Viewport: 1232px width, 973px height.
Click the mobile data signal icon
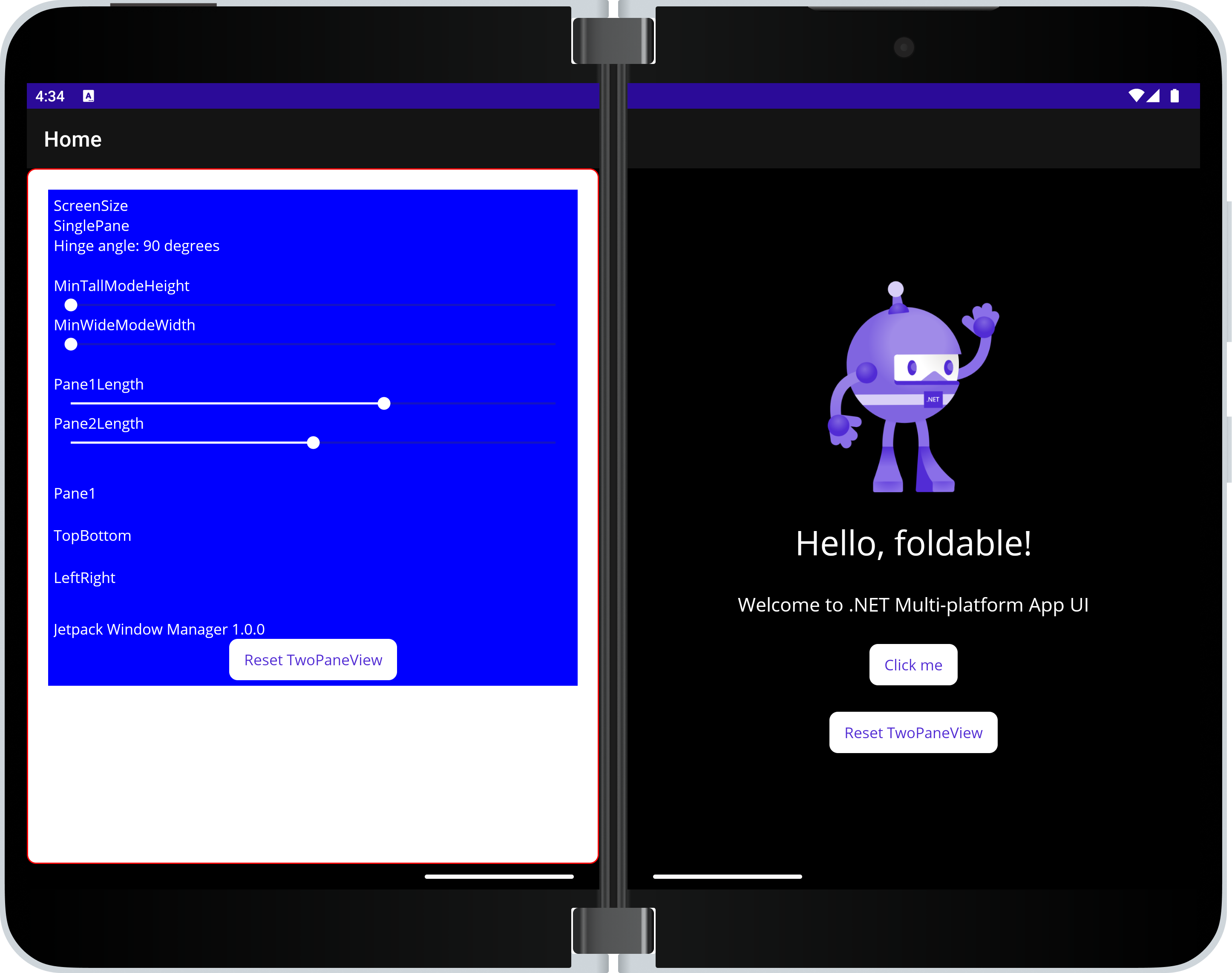[1155, 96]
